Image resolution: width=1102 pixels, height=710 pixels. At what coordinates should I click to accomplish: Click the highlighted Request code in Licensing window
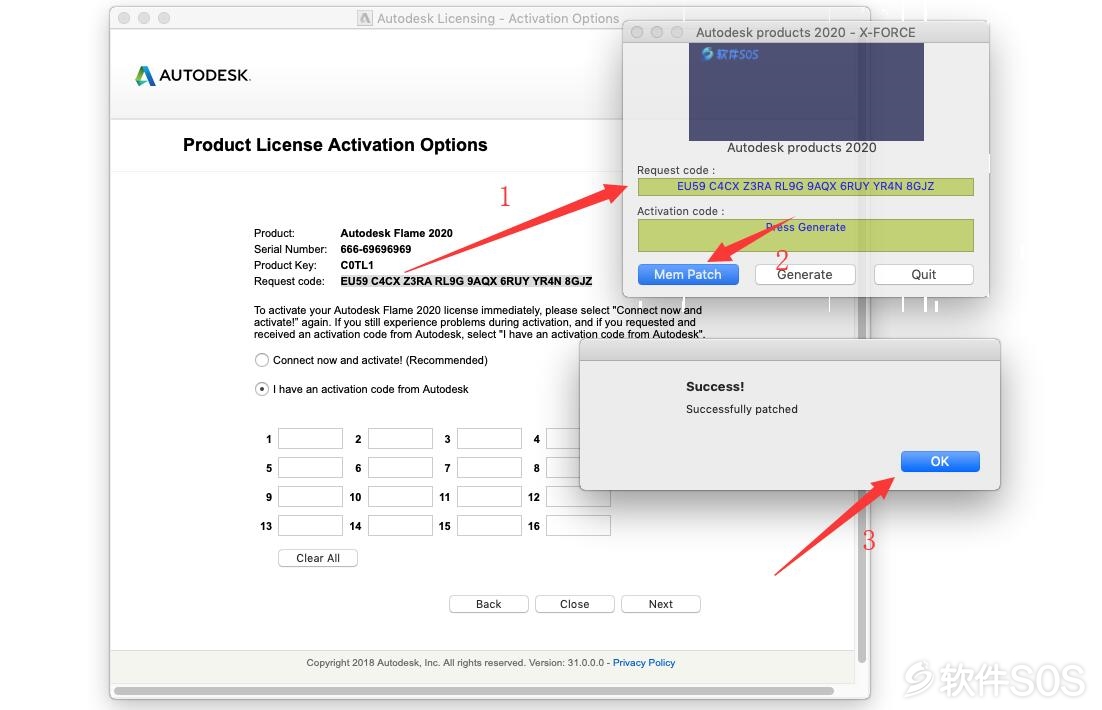466,281
